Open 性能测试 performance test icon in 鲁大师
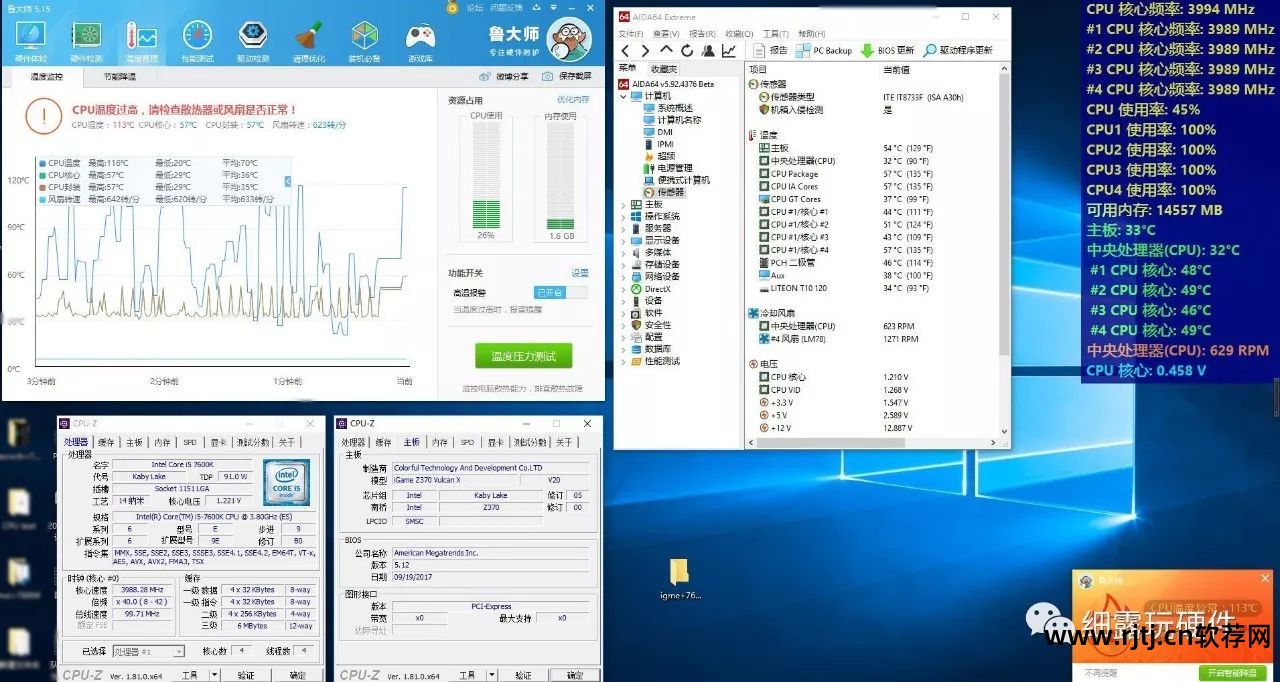Viewport: 1280px width, 682px height. pos(197,40)
